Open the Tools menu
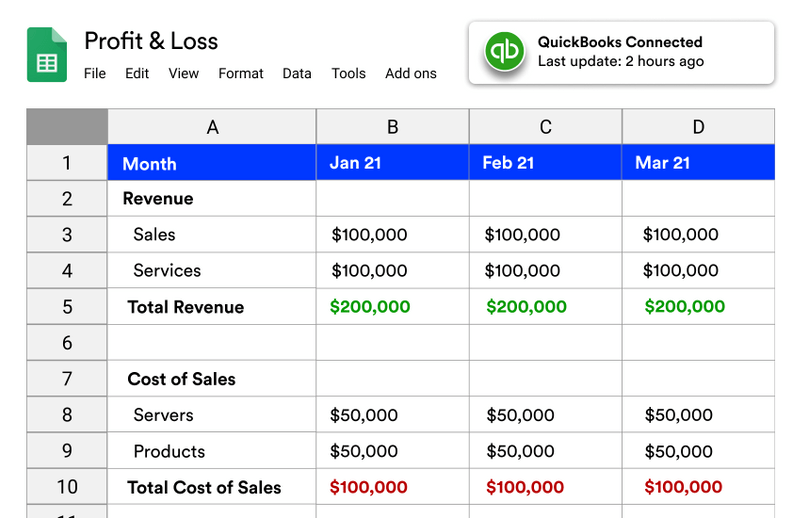The width and height of the screenshot is (800, 518). coord(349,73)
